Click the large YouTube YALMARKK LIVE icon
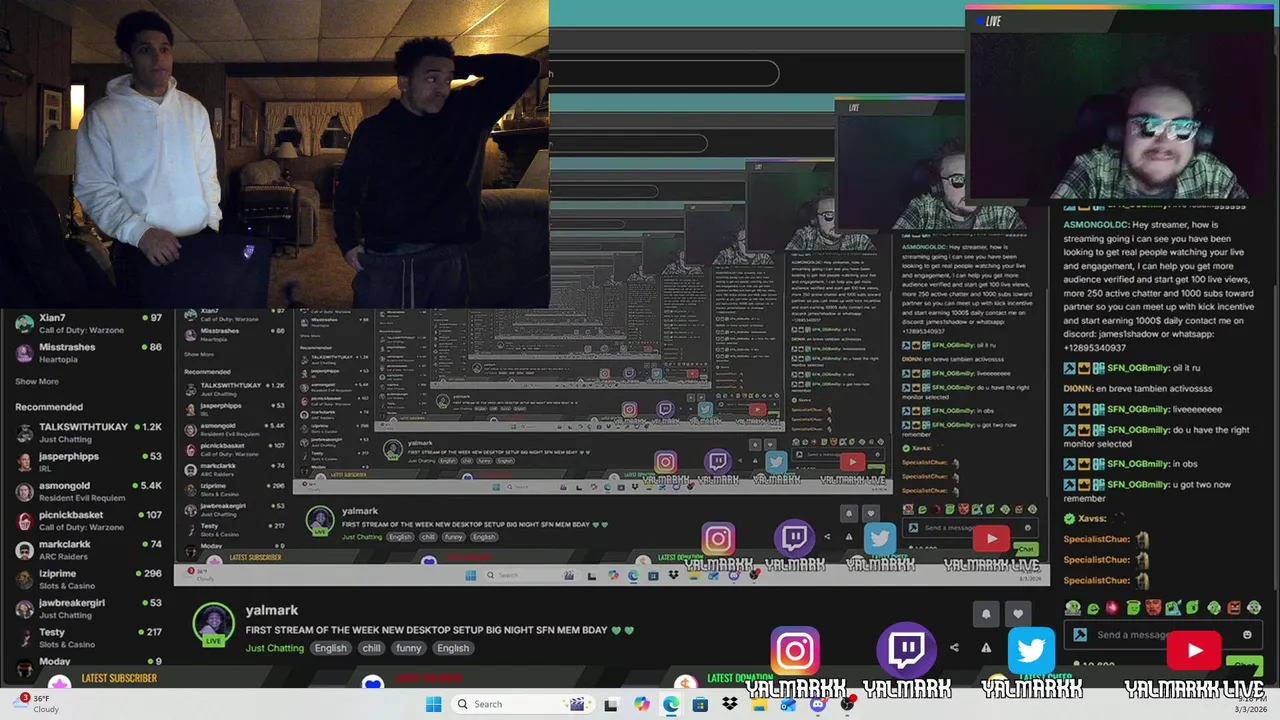 point(1195,651)
